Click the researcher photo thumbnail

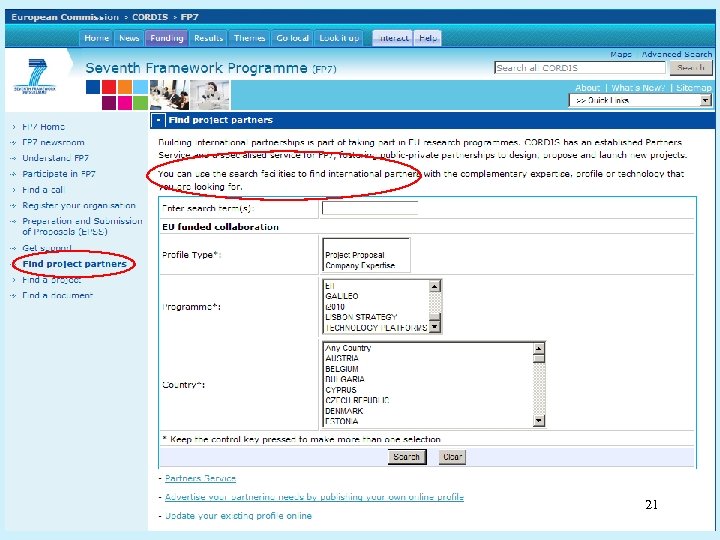[x=209, y=95]
